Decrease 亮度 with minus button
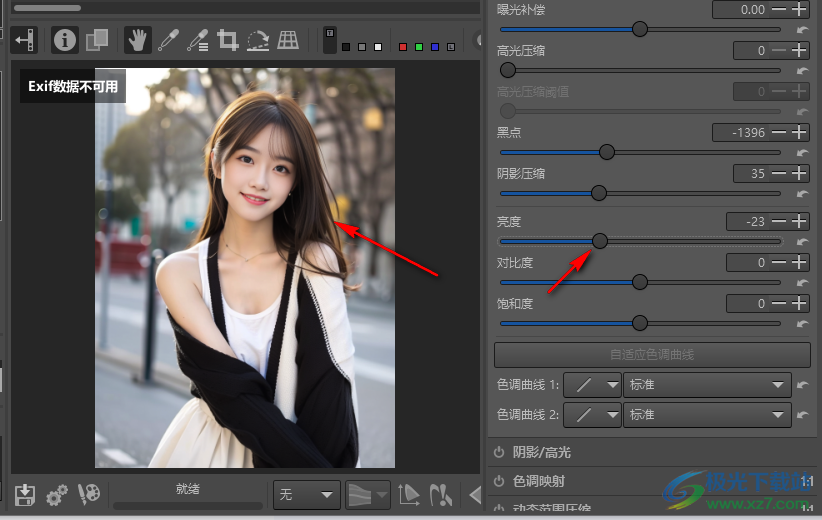The image size is (822, 520). (x=779, y=221)
